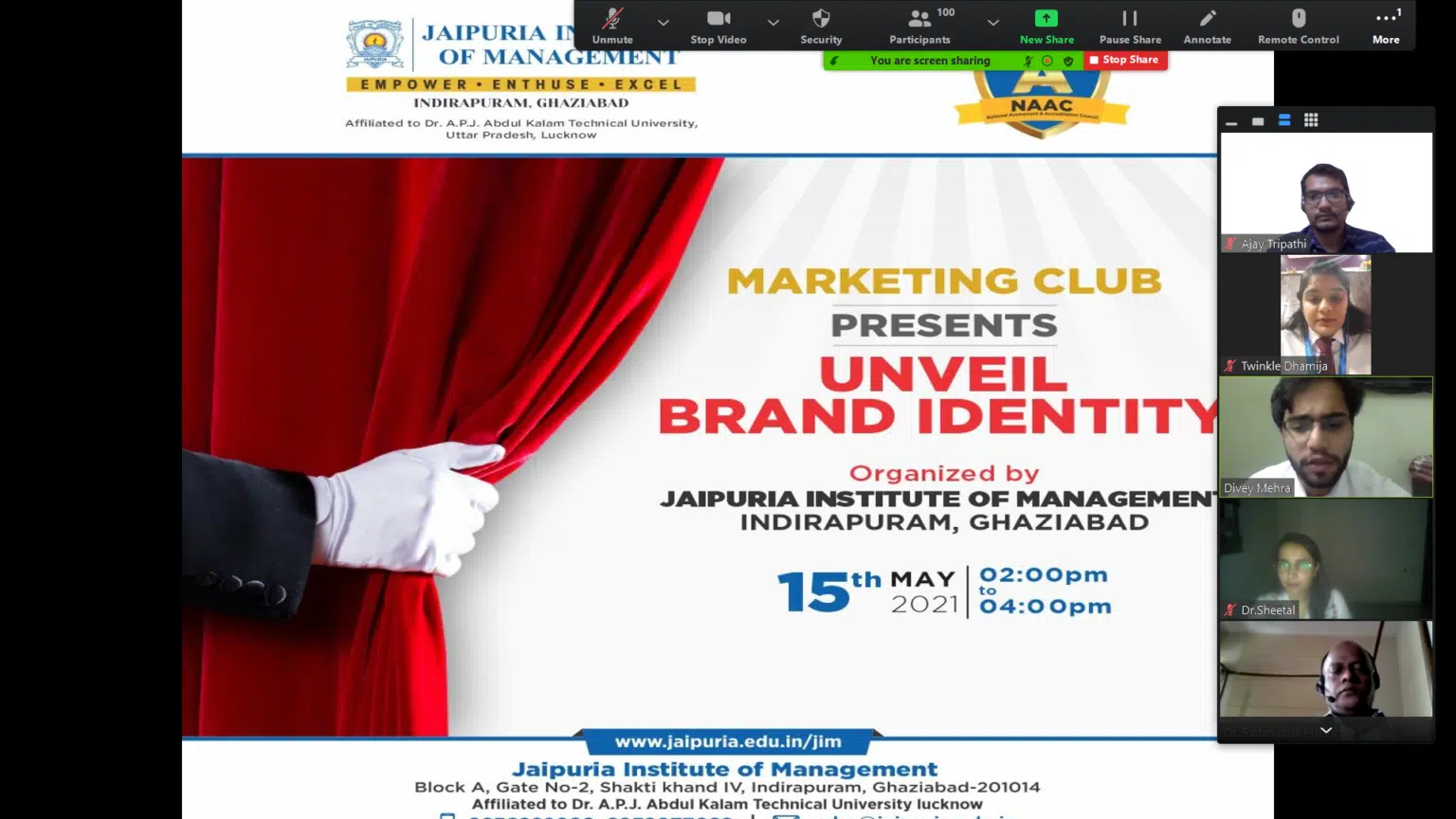Select the stacked thumbnail strip view

pyautogui.click(x=1284, y=120)
